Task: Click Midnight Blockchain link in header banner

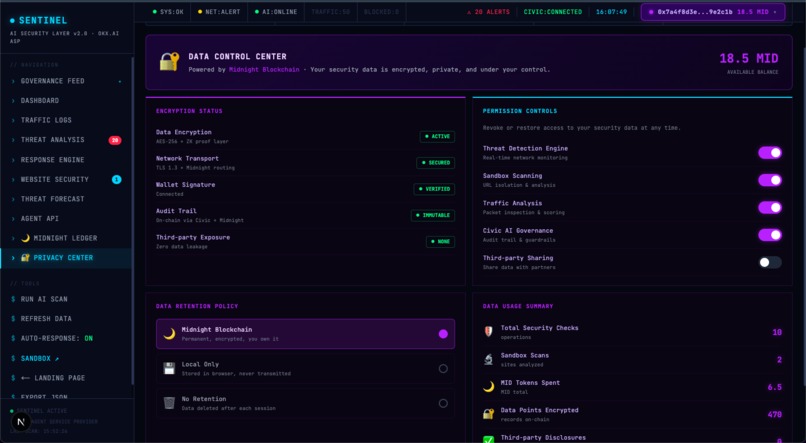Action: [x=264, y=69]
